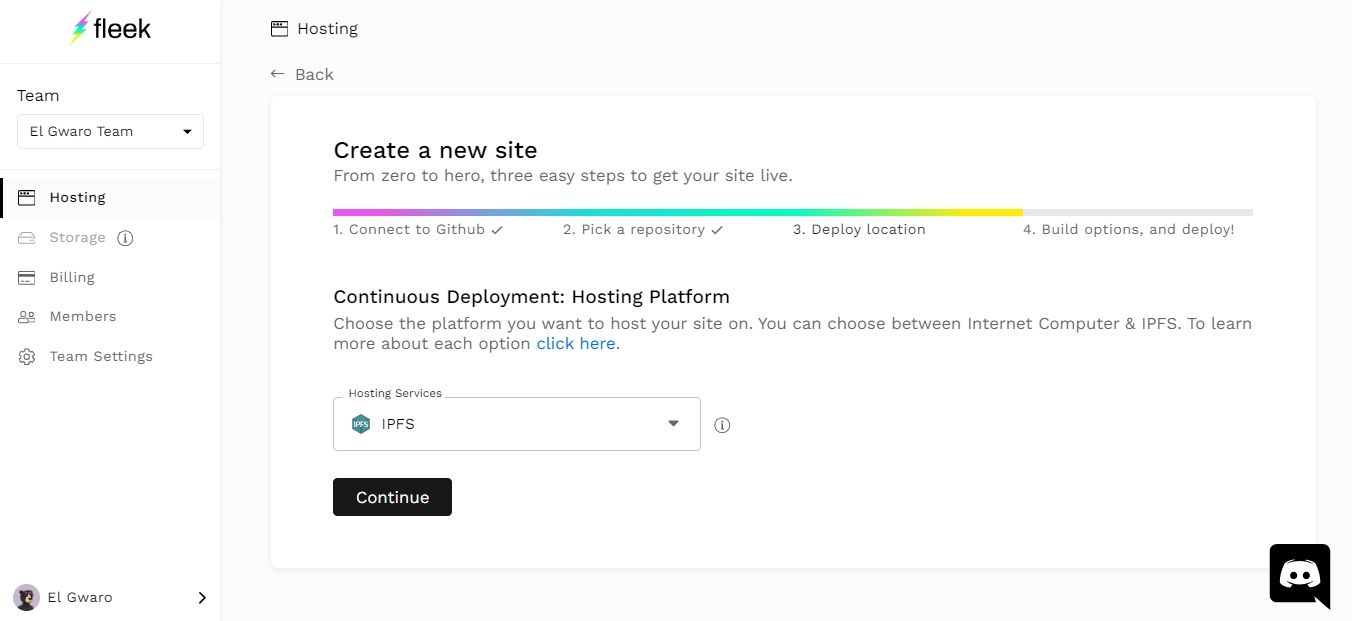Click the info icon next to Storage
1352x621 pixels.
(125, 238)
